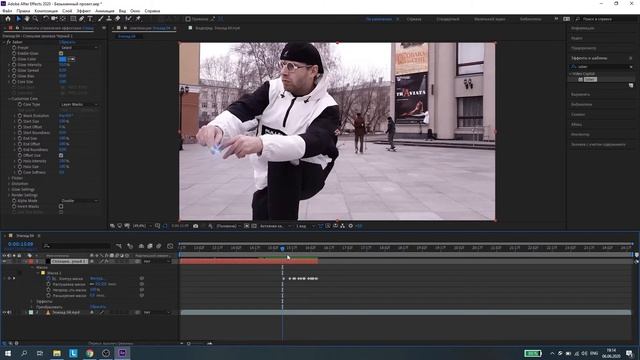
Task: Select the Type text tool
Action: pos(90,19)
